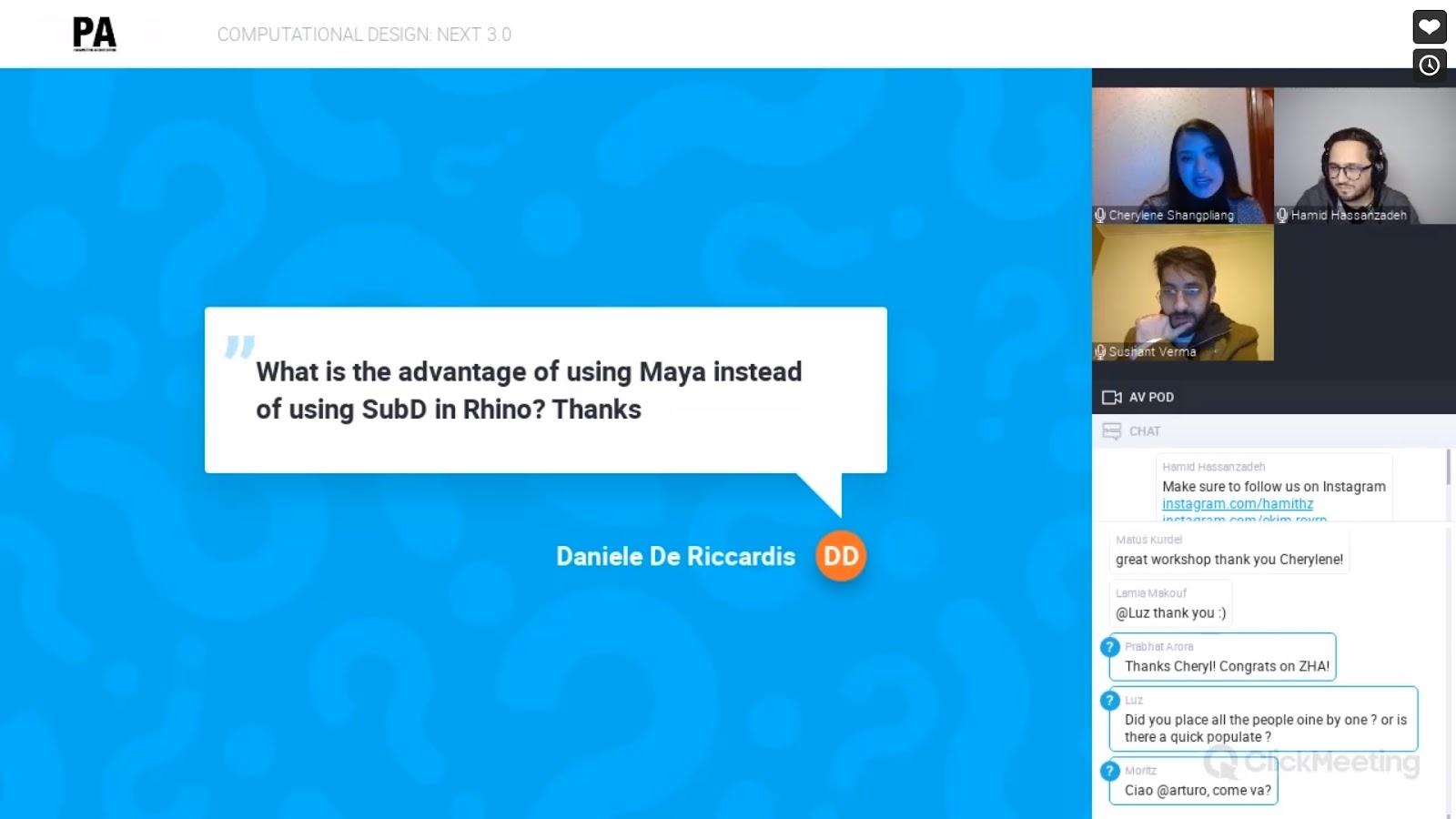Click the Cherylene Shangpliang name label
The height and width of the screenshot is (819, 1456).
tap(1171, 216)
